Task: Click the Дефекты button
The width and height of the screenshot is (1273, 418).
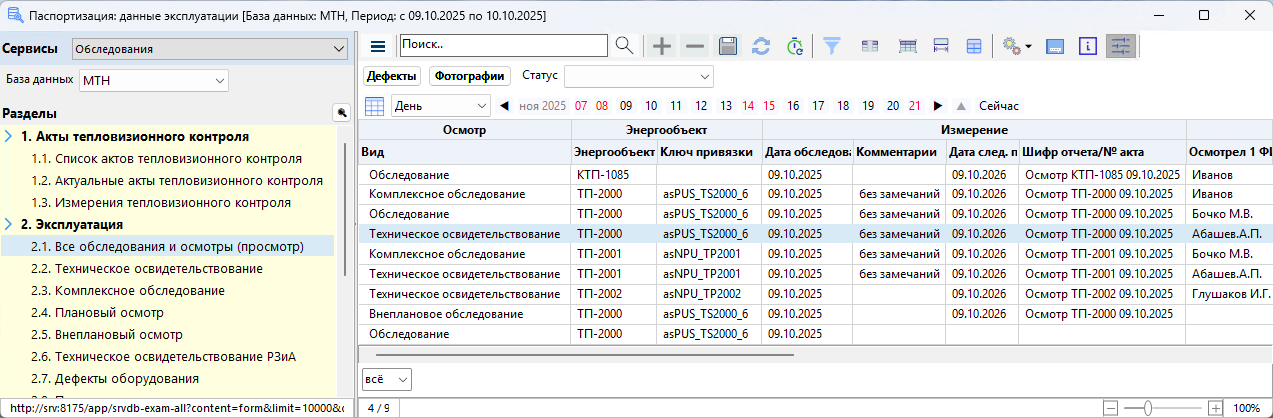Action: [x=391, y=76]
